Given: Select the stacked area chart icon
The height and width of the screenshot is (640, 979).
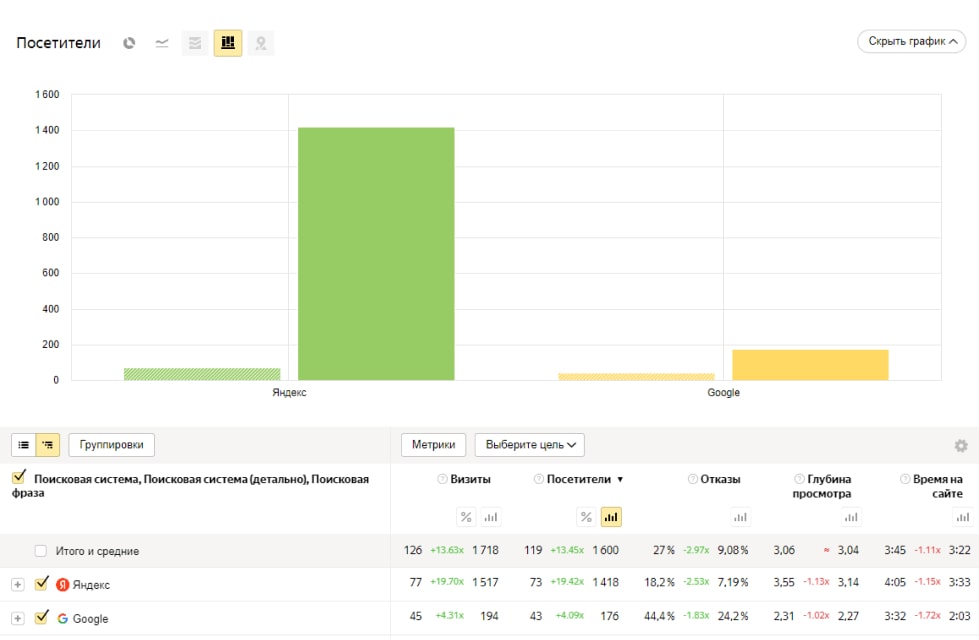Looking at the screenshot, I should (x=195, y=43).
